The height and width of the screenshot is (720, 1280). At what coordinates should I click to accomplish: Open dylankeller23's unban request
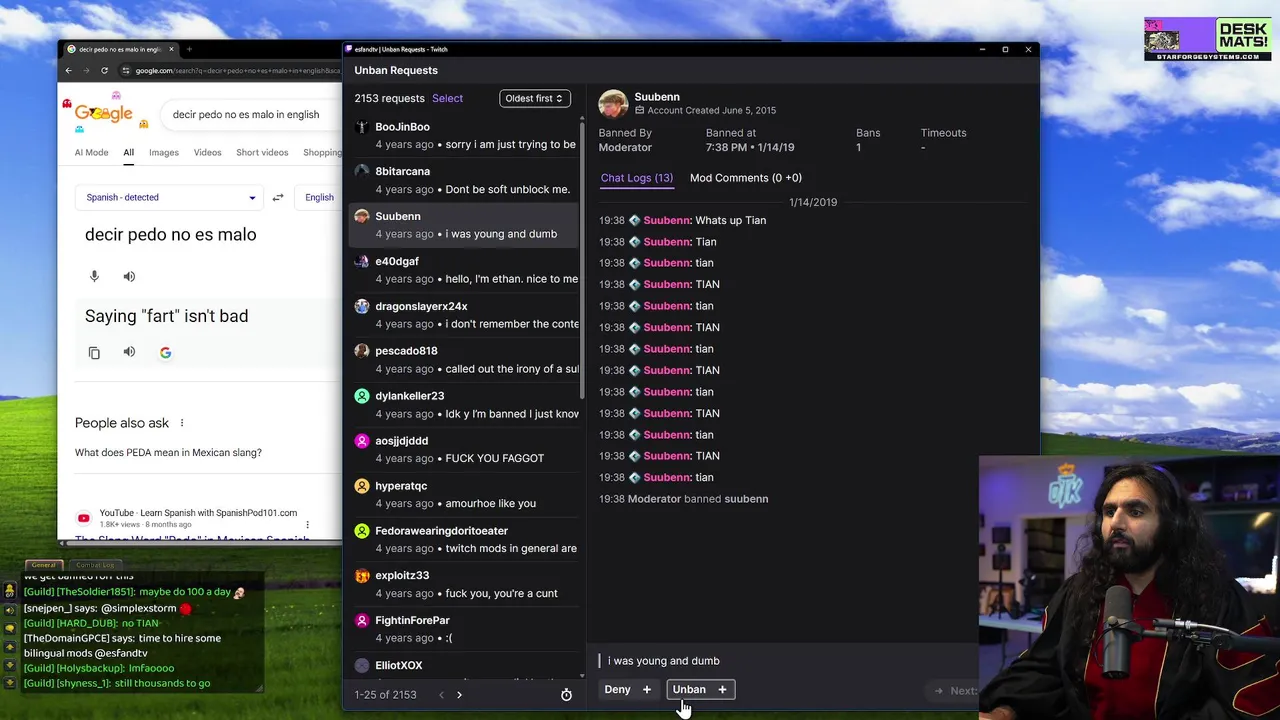pyautogui.click(x=465, y=405)
